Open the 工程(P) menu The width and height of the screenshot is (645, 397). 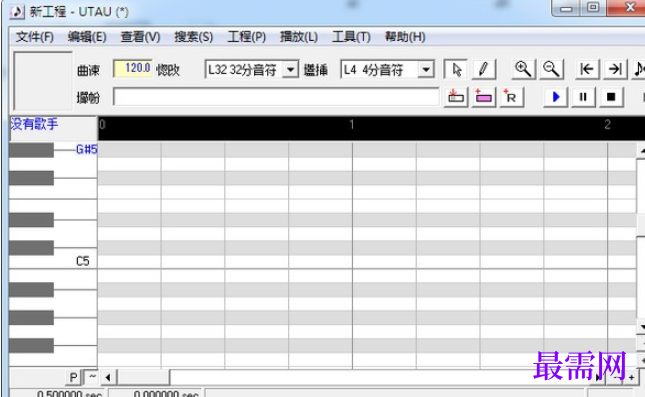(246, 37)
